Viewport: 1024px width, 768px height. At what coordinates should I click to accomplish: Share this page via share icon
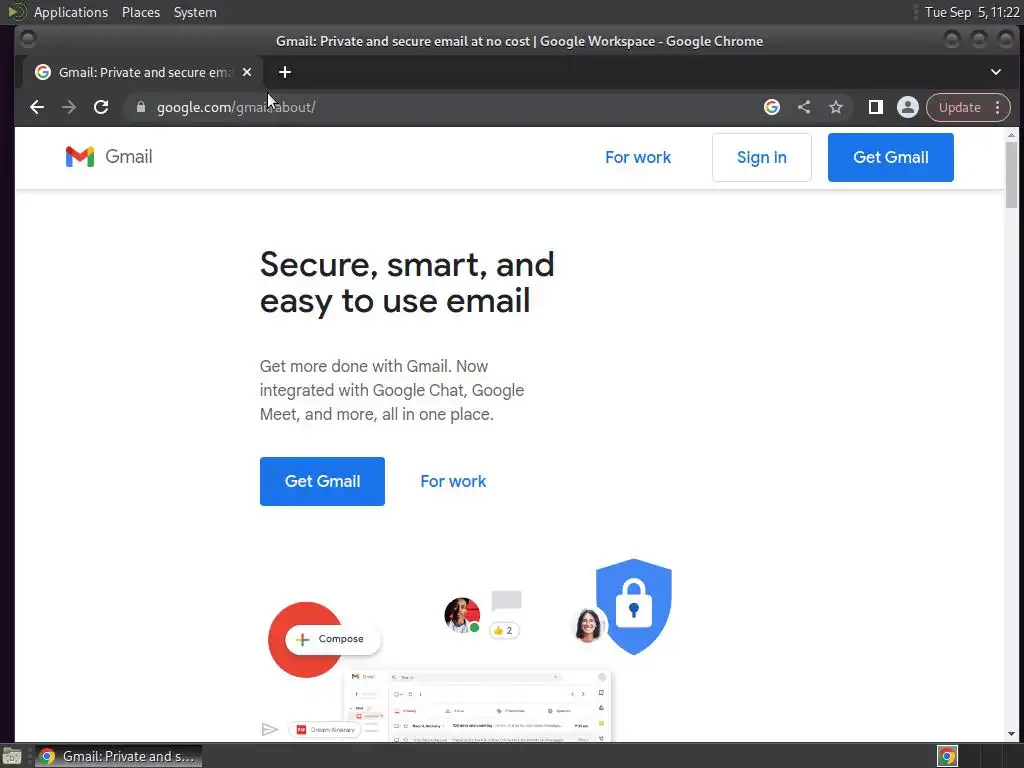click(804, 107)
